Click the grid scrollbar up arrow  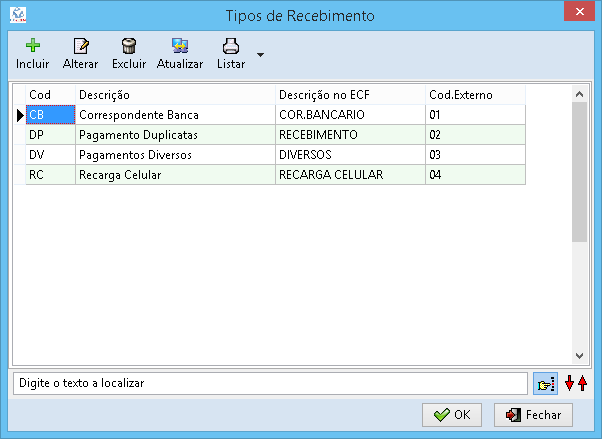[579, 94]
